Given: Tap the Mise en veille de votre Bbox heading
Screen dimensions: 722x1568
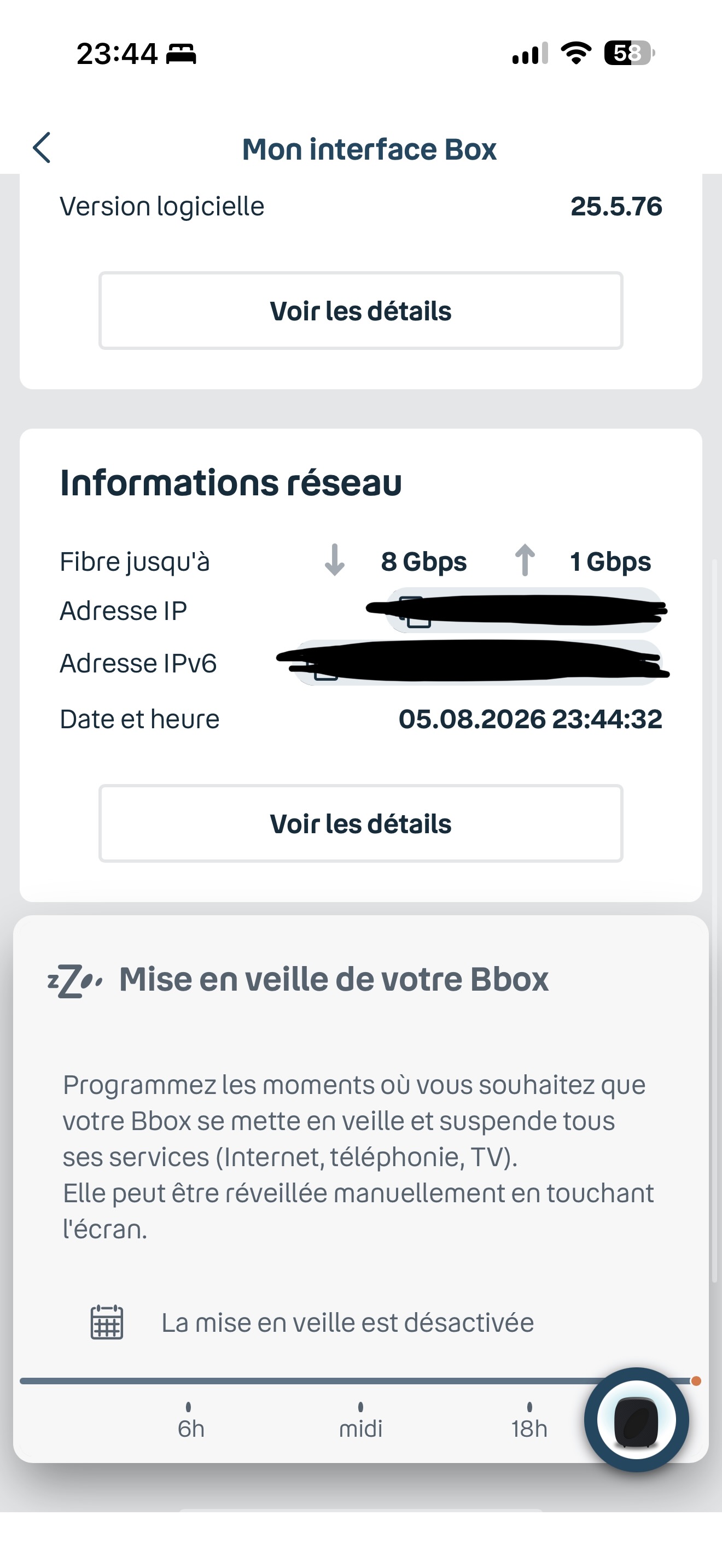Looking at the screenshot, I should click(x=334, y=979).
